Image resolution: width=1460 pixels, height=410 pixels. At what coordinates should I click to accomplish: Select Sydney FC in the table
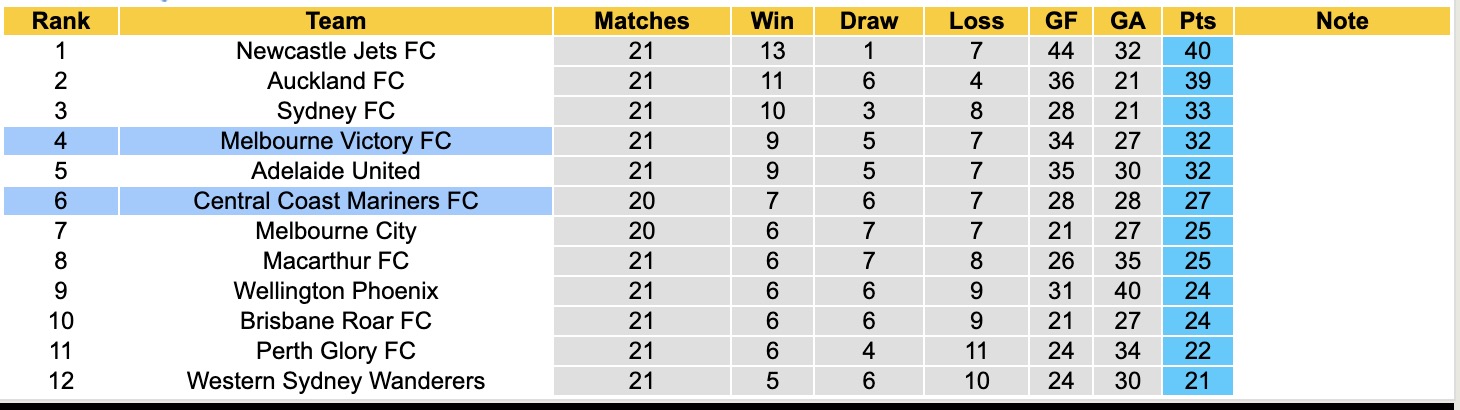(336, 111)
